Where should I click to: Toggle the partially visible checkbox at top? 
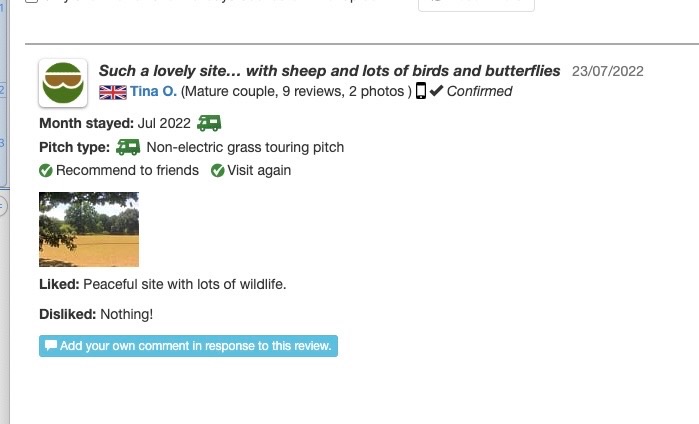pyautogui.click(x=31, y=2)
